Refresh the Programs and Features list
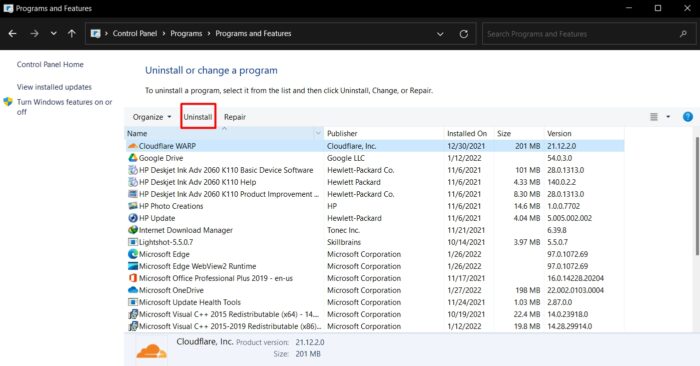700x366 pixels. tap(464, 34)
